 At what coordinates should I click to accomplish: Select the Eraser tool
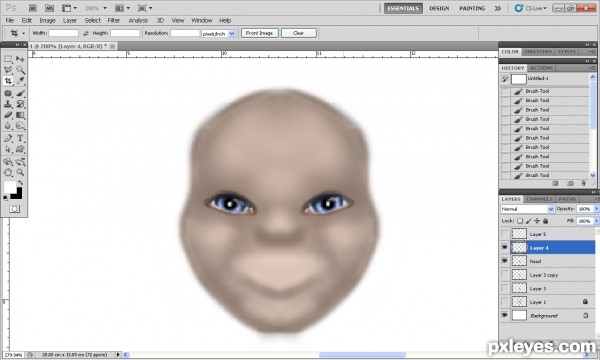8,115
